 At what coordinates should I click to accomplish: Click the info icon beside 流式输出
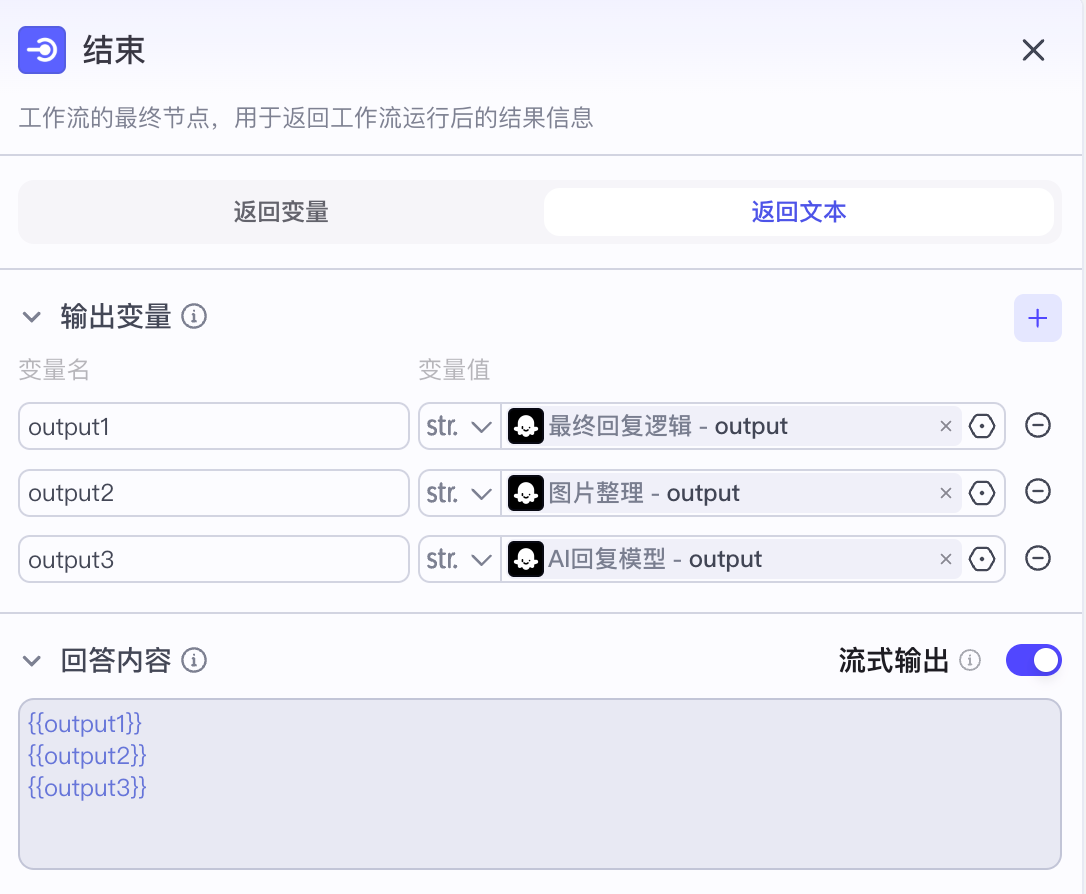(x=970, y=660)
